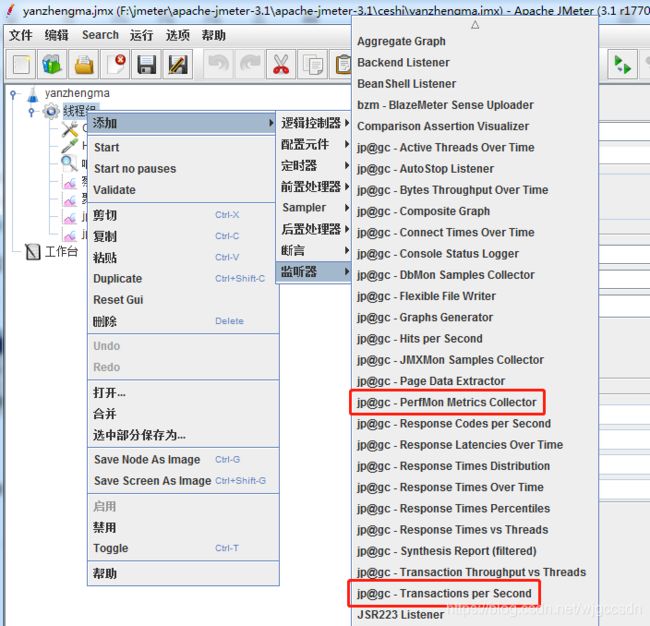This screenshot has height=626, width=650.
Task: Click the New test plan toolbar icon
Action: coord(21,65)
